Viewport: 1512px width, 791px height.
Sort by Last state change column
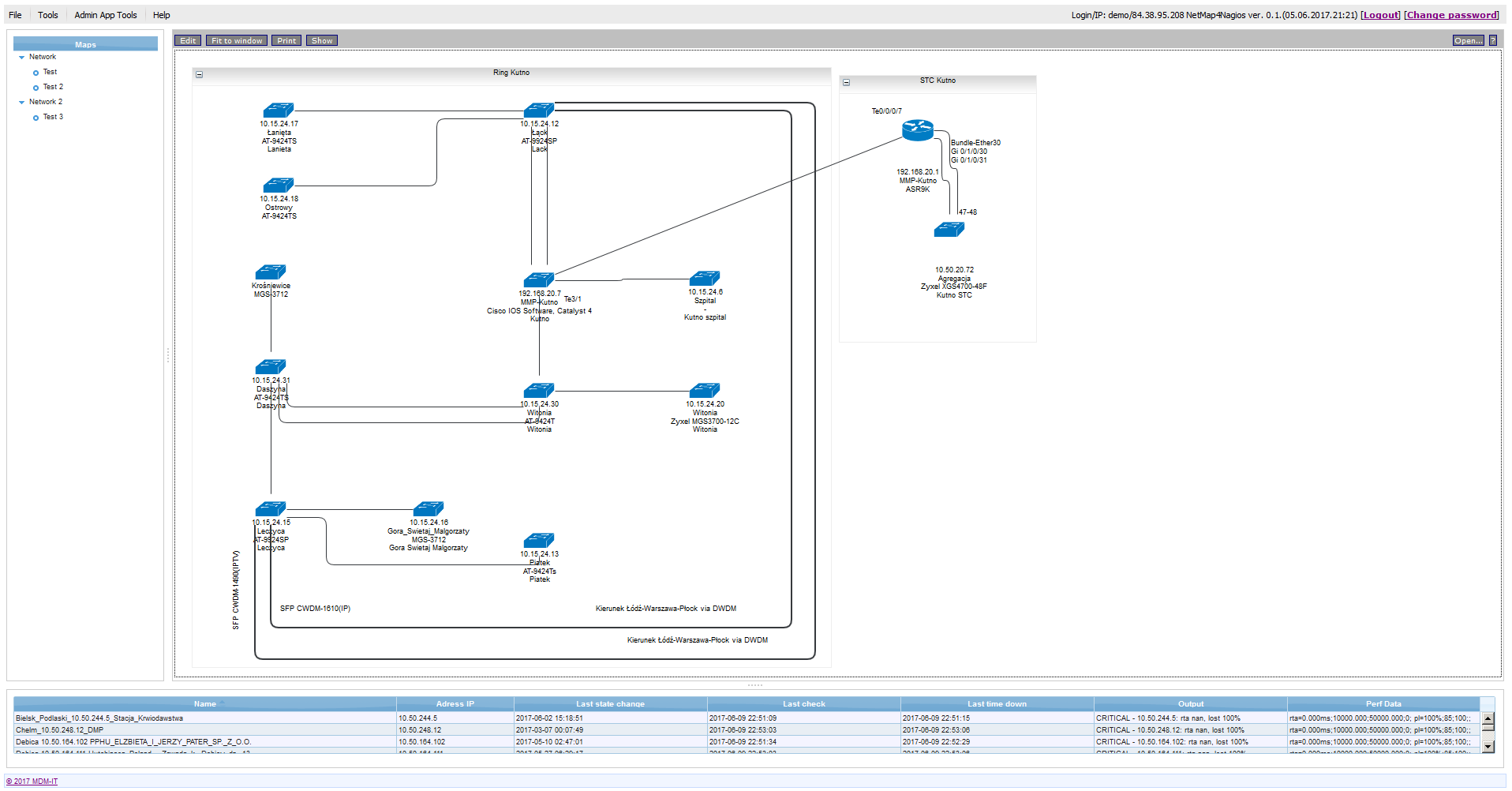click(611, 704)
